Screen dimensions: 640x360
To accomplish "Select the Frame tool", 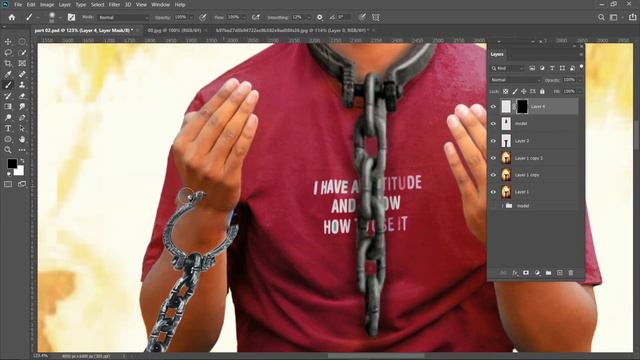I will point(22,63).
